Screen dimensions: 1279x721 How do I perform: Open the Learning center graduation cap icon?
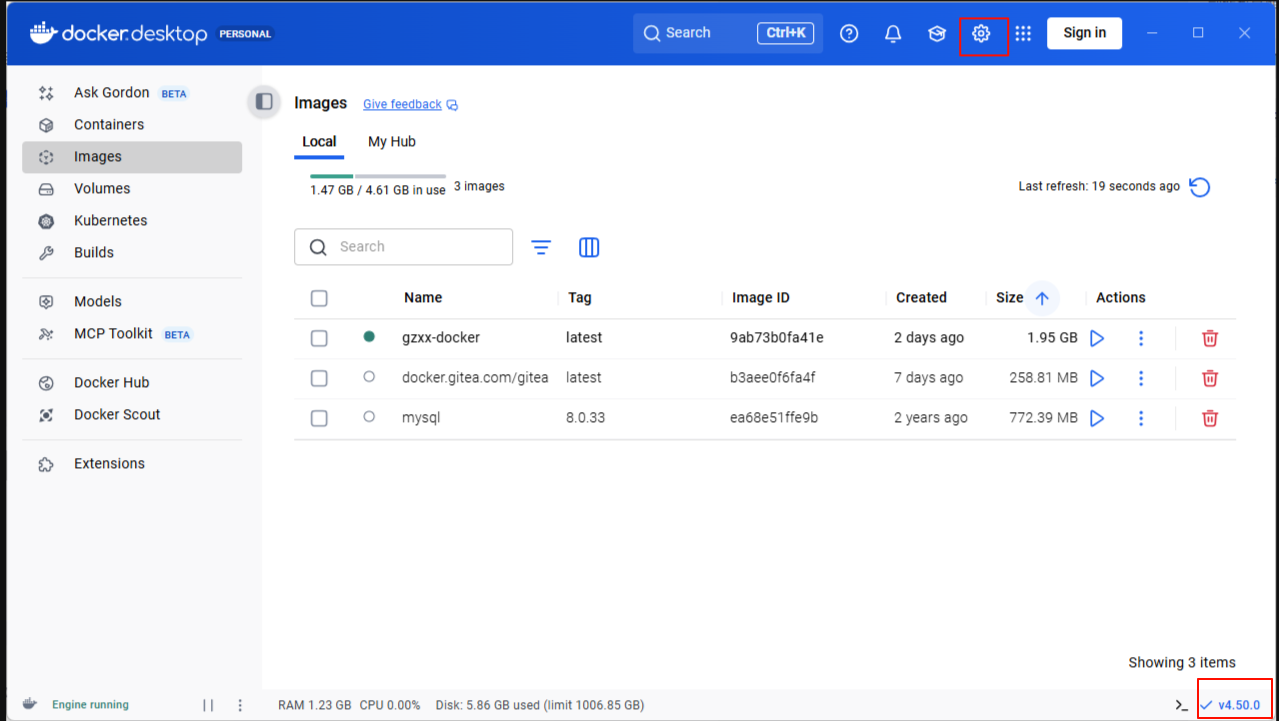click(937, 34)
